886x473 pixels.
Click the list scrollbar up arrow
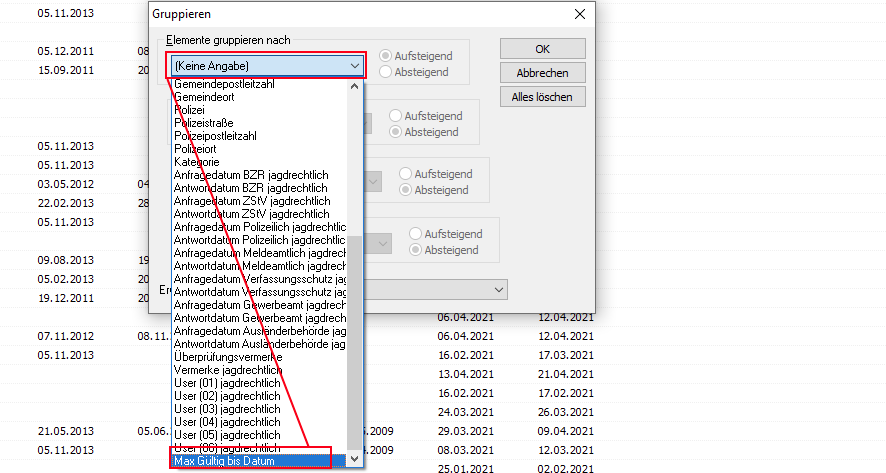click(x=355, y=86)
